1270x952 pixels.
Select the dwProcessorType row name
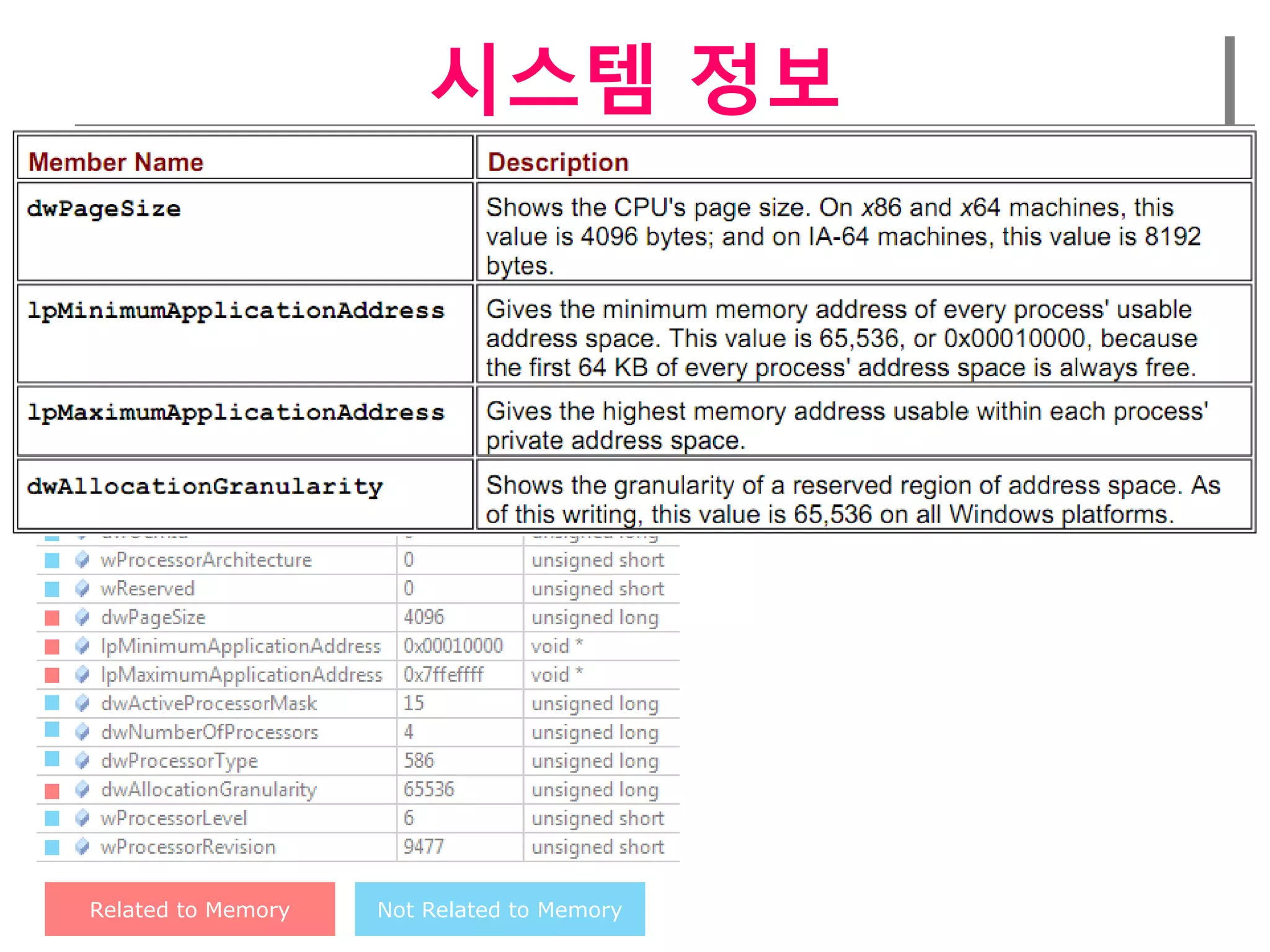tap(179, 762)
